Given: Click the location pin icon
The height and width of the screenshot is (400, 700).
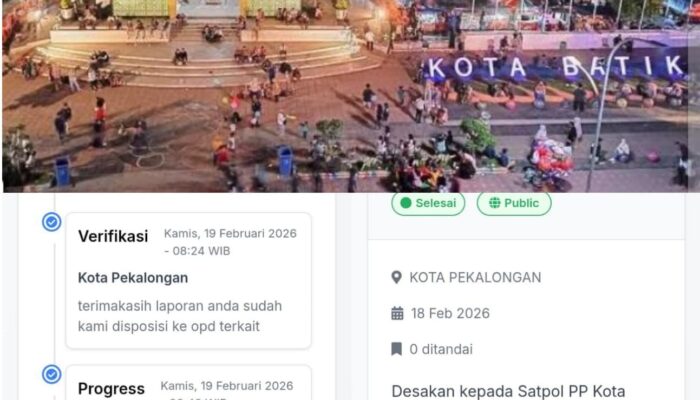Looking at the screenshot, I should (396, 277).
